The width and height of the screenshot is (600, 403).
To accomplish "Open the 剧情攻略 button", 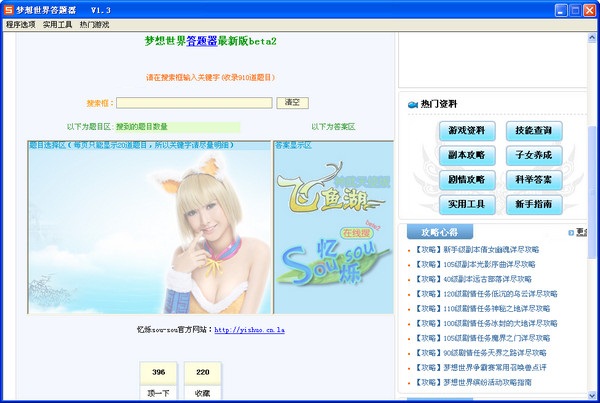I will pos(467,180).
